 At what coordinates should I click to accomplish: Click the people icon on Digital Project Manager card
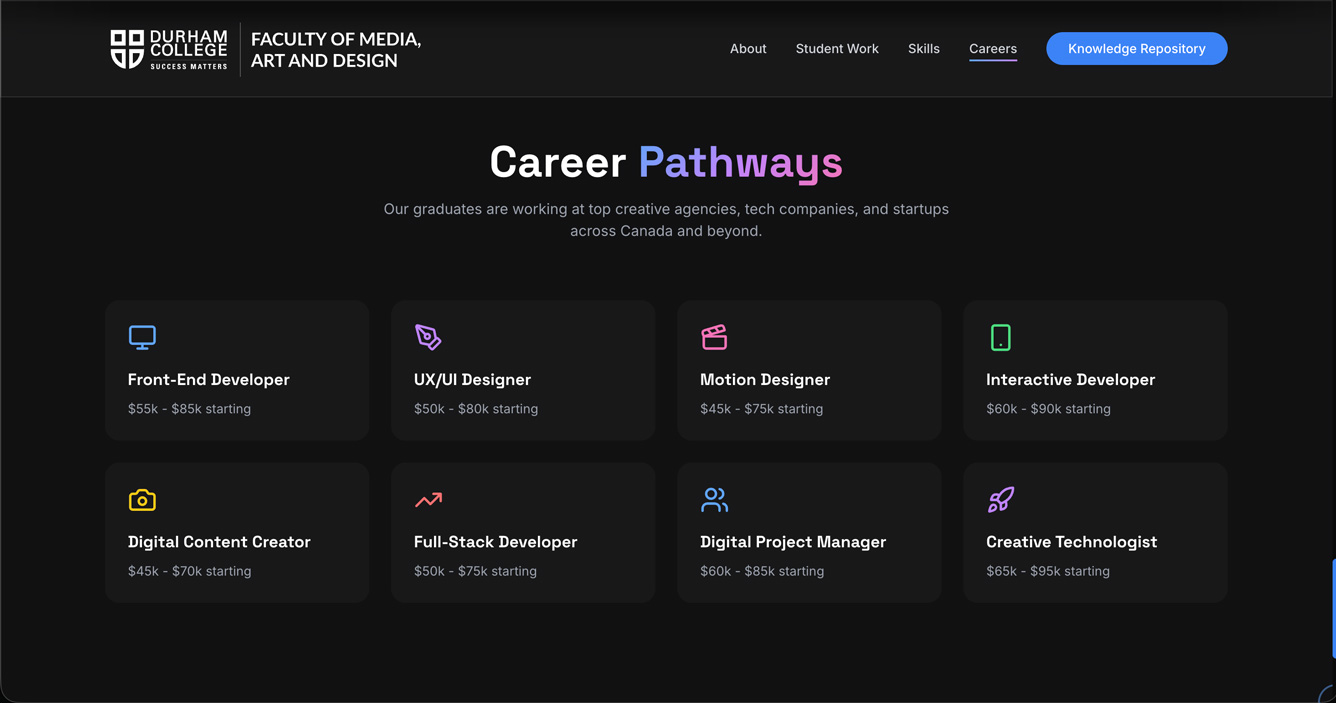click(714, 499)
